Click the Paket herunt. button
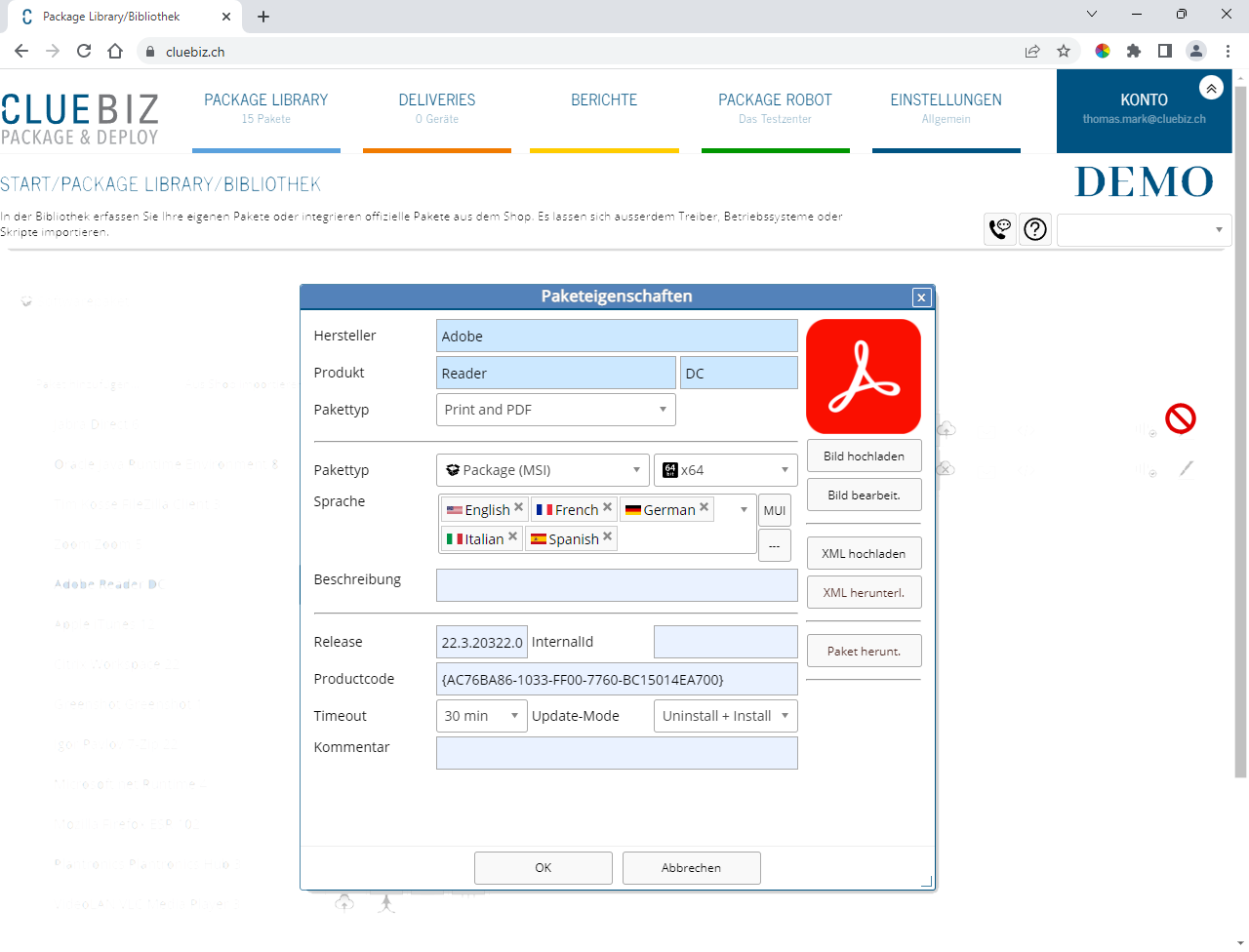1249x952 pixels. coord(864,652)
